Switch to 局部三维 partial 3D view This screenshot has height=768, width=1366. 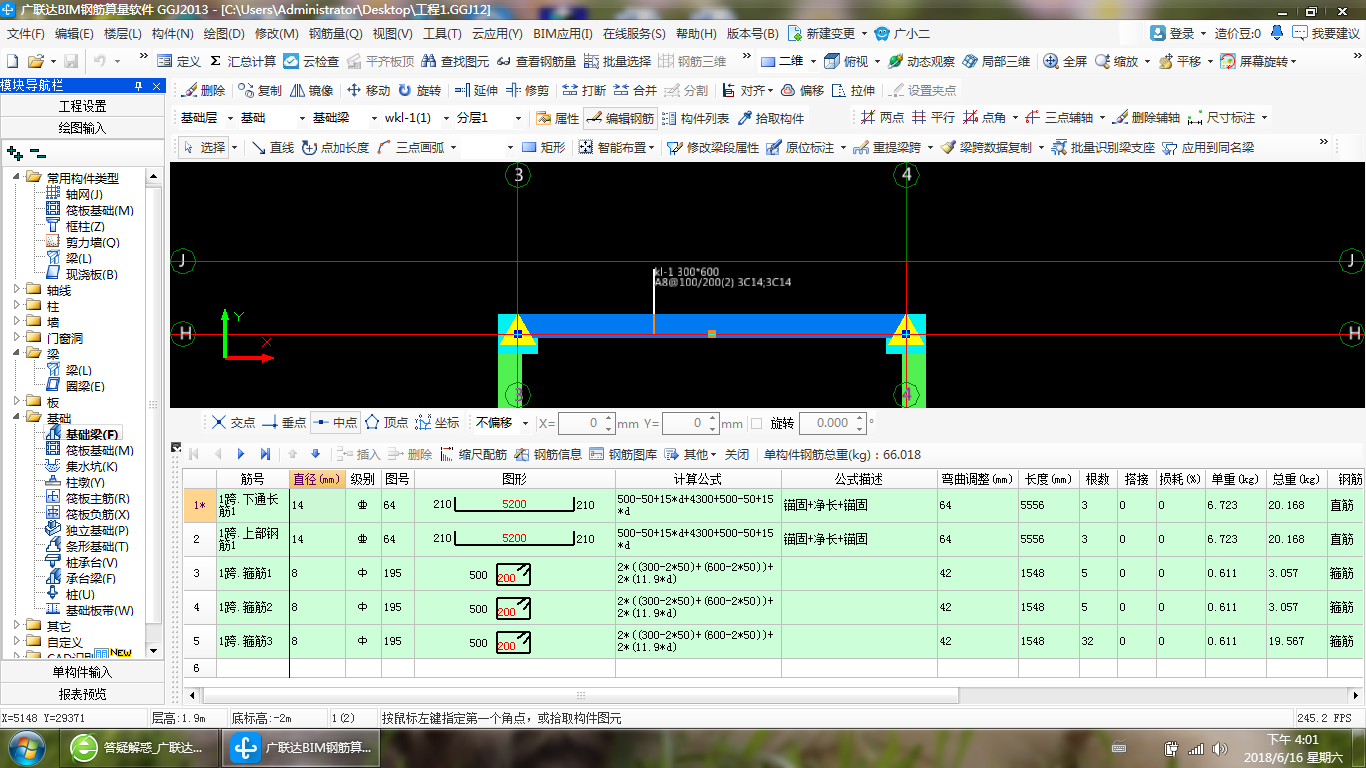pos(996,61)
